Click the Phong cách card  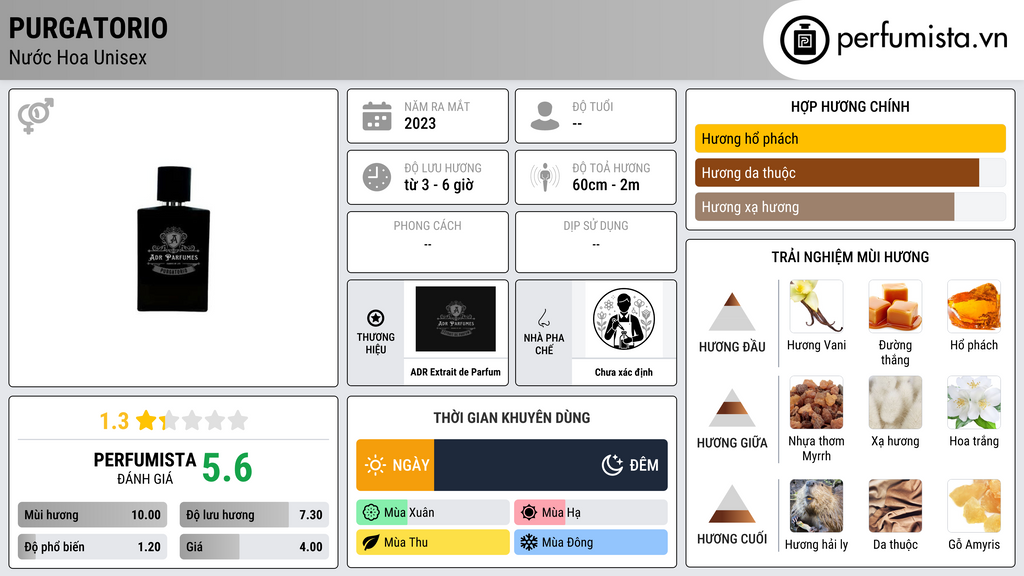click(x=428, y=242)
